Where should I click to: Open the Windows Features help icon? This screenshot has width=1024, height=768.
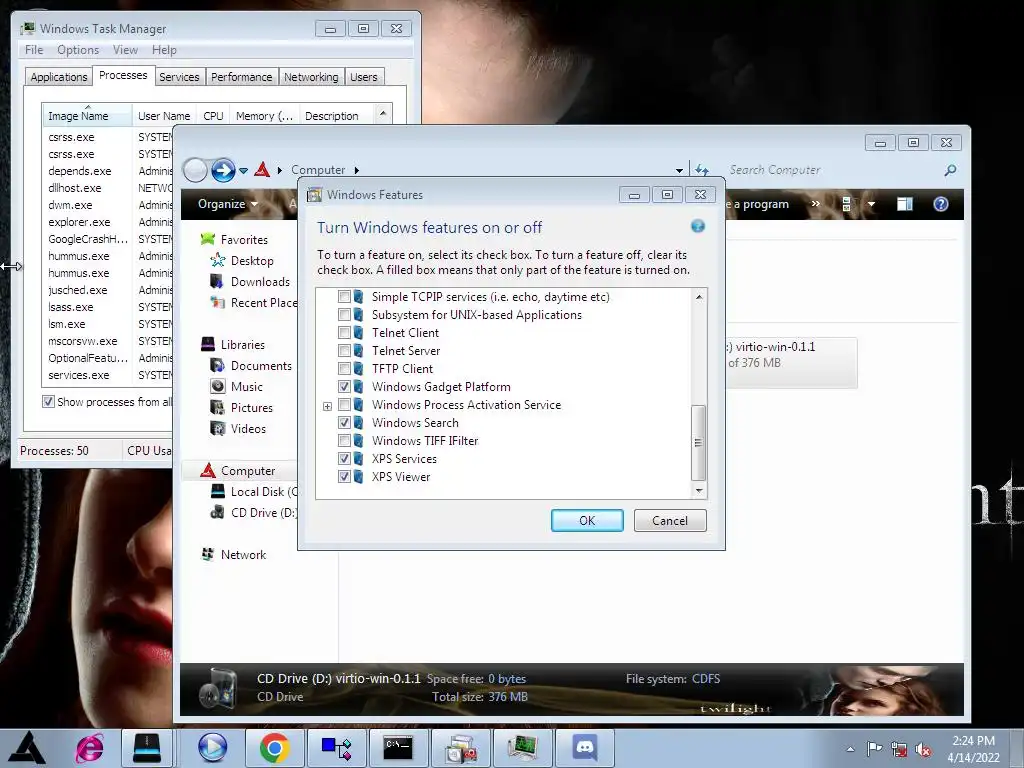[x=697, y=227]
